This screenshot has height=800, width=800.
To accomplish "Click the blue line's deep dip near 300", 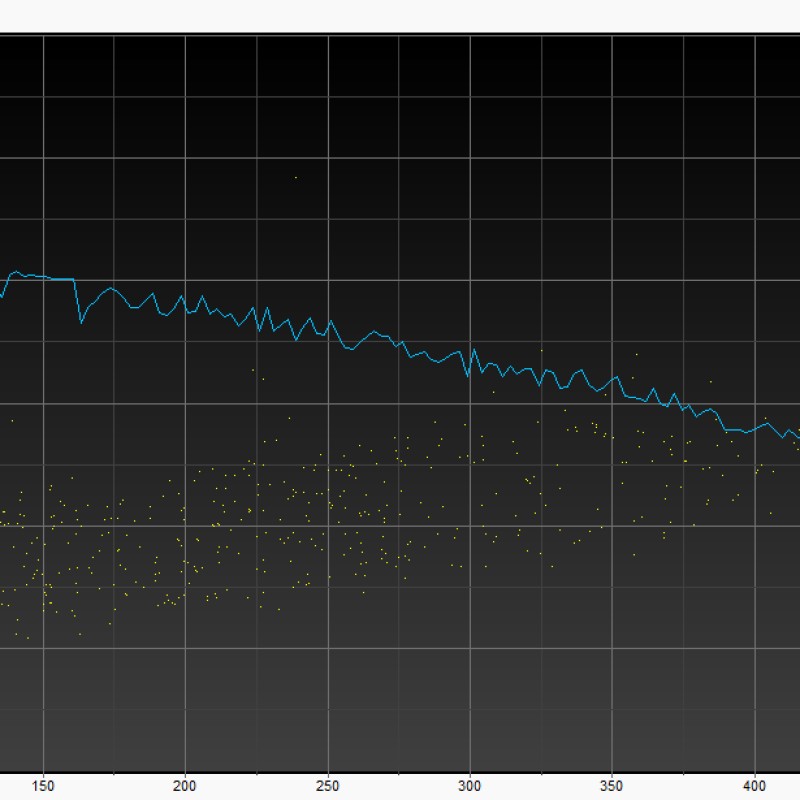I will 468,376.
